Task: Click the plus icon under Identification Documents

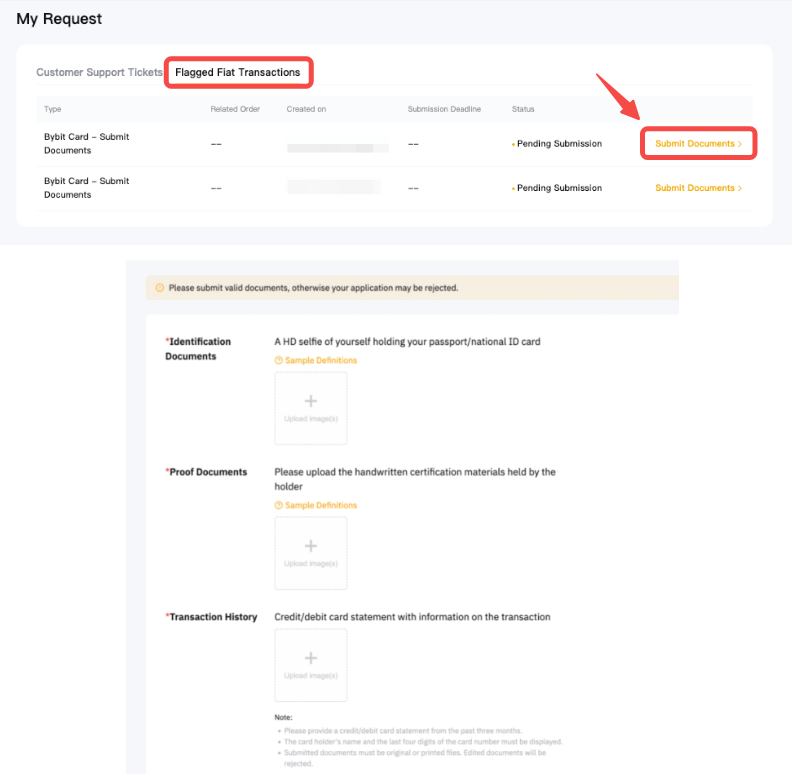Action: pyautogui.click(x=311, y=401)
